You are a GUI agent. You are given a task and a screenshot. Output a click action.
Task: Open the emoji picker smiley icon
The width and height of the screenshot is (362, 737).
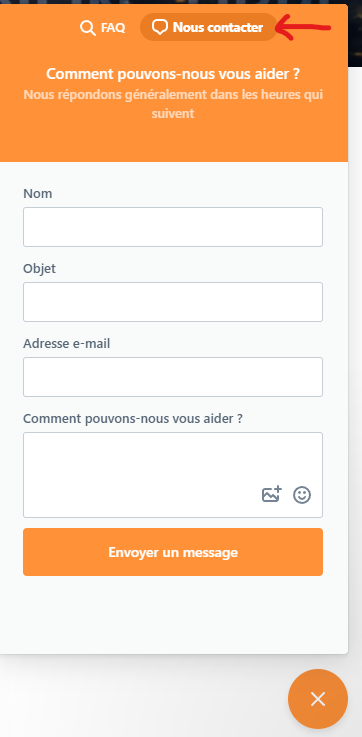click(x=302, y=495)
